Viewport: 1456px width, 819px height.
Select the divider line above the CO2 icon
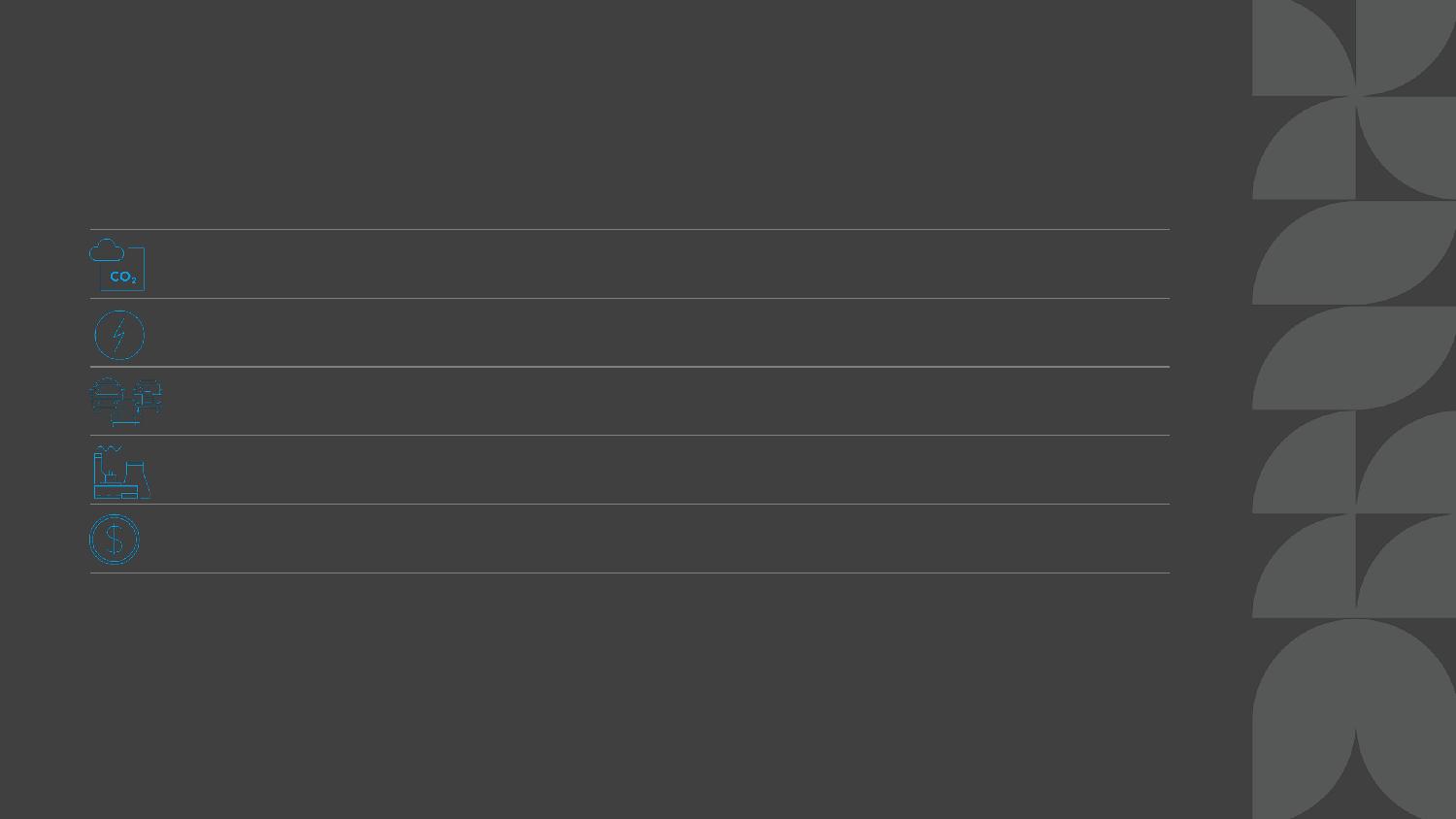coord(629,230)
